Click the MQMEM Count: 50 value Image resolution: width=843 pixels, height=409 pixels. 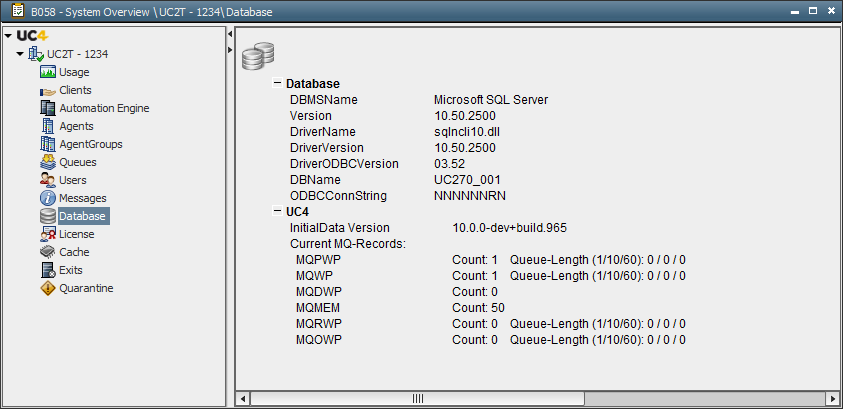pos(478,308)
